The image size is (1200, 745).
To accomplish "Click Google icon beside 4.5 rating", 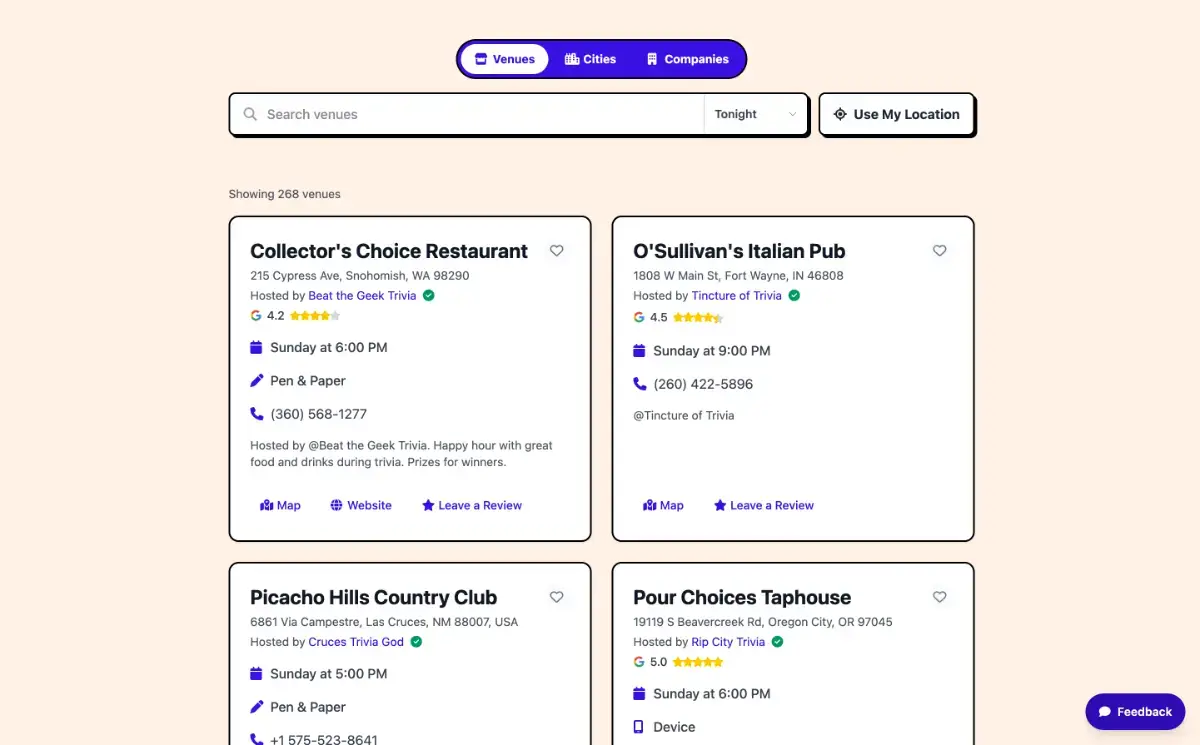I will [639, 318].
